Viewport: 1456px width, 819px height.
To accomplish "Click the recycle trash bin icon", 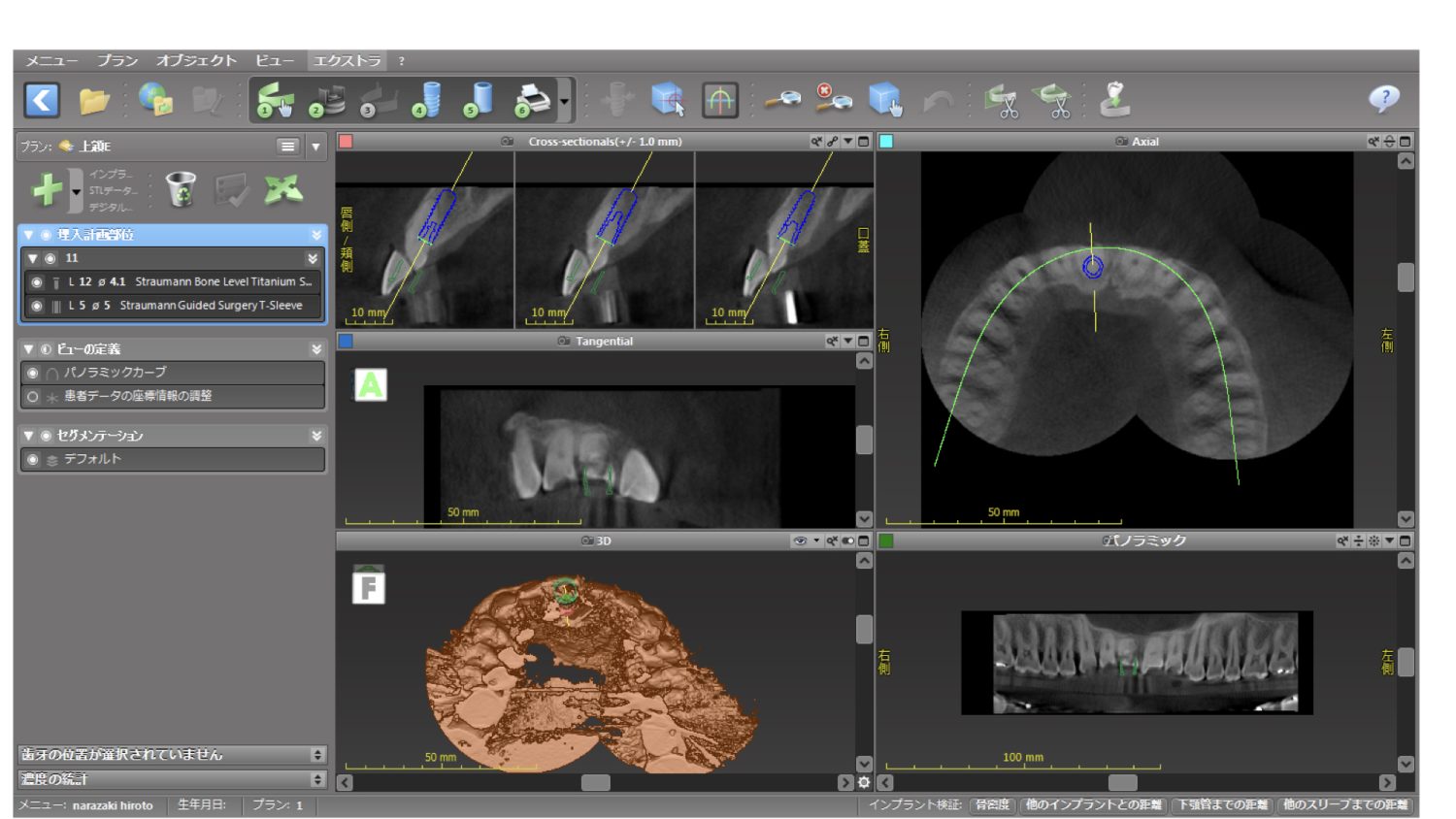I will pos(181,189).
